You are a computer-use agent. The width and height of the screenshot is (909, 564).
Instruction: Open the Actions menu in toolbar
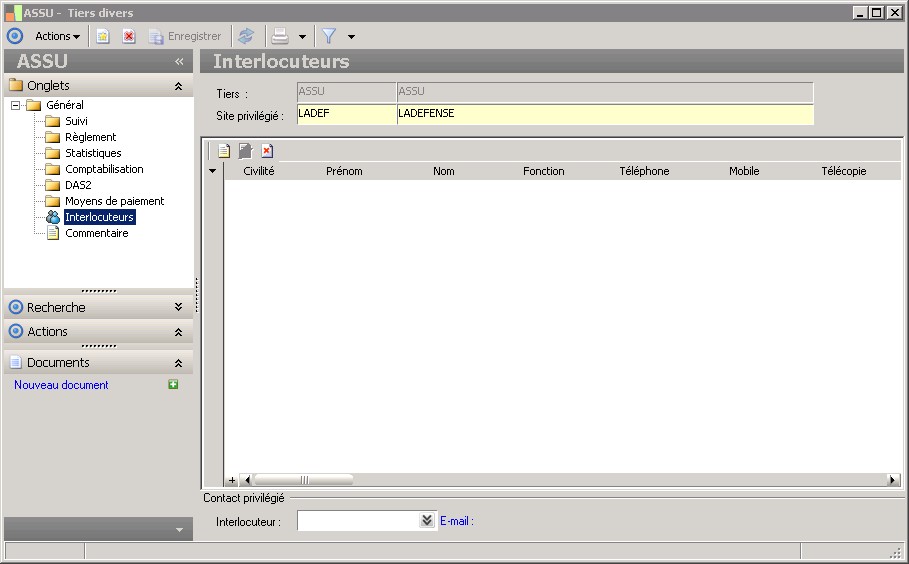coord(57,36)
